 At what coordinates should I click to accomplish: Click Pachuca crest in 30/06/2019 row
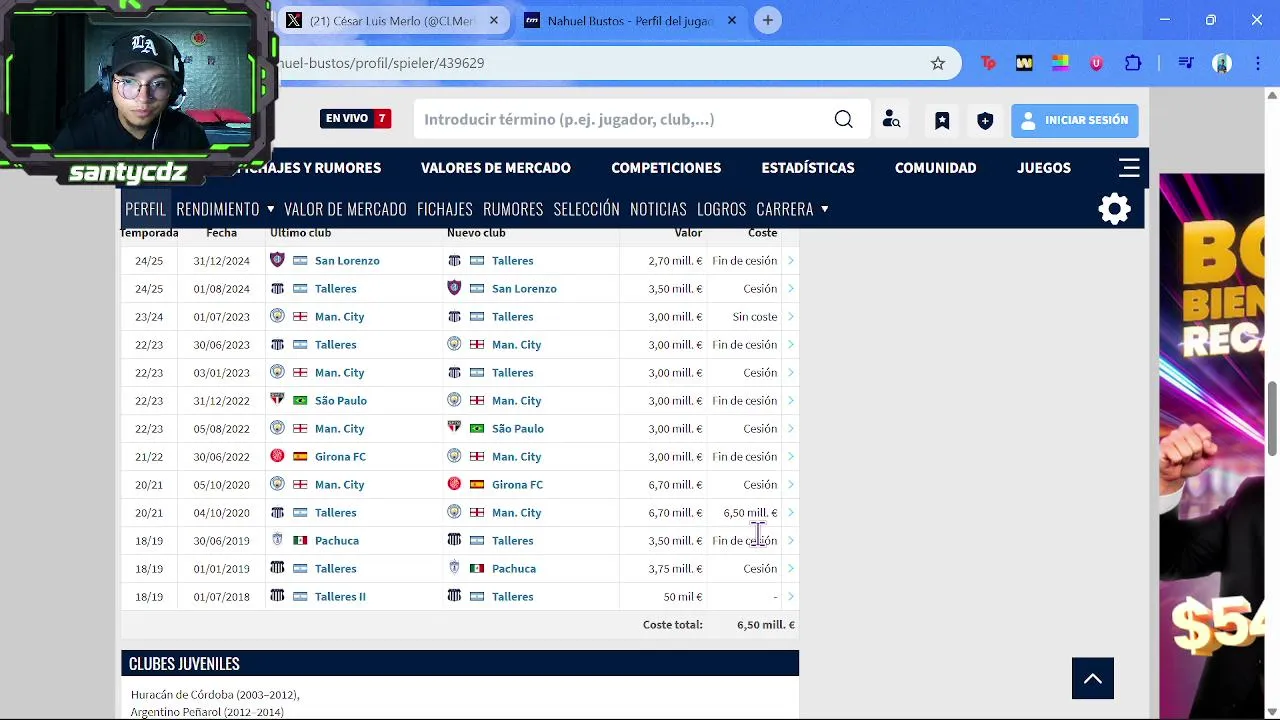pos(277,540)
